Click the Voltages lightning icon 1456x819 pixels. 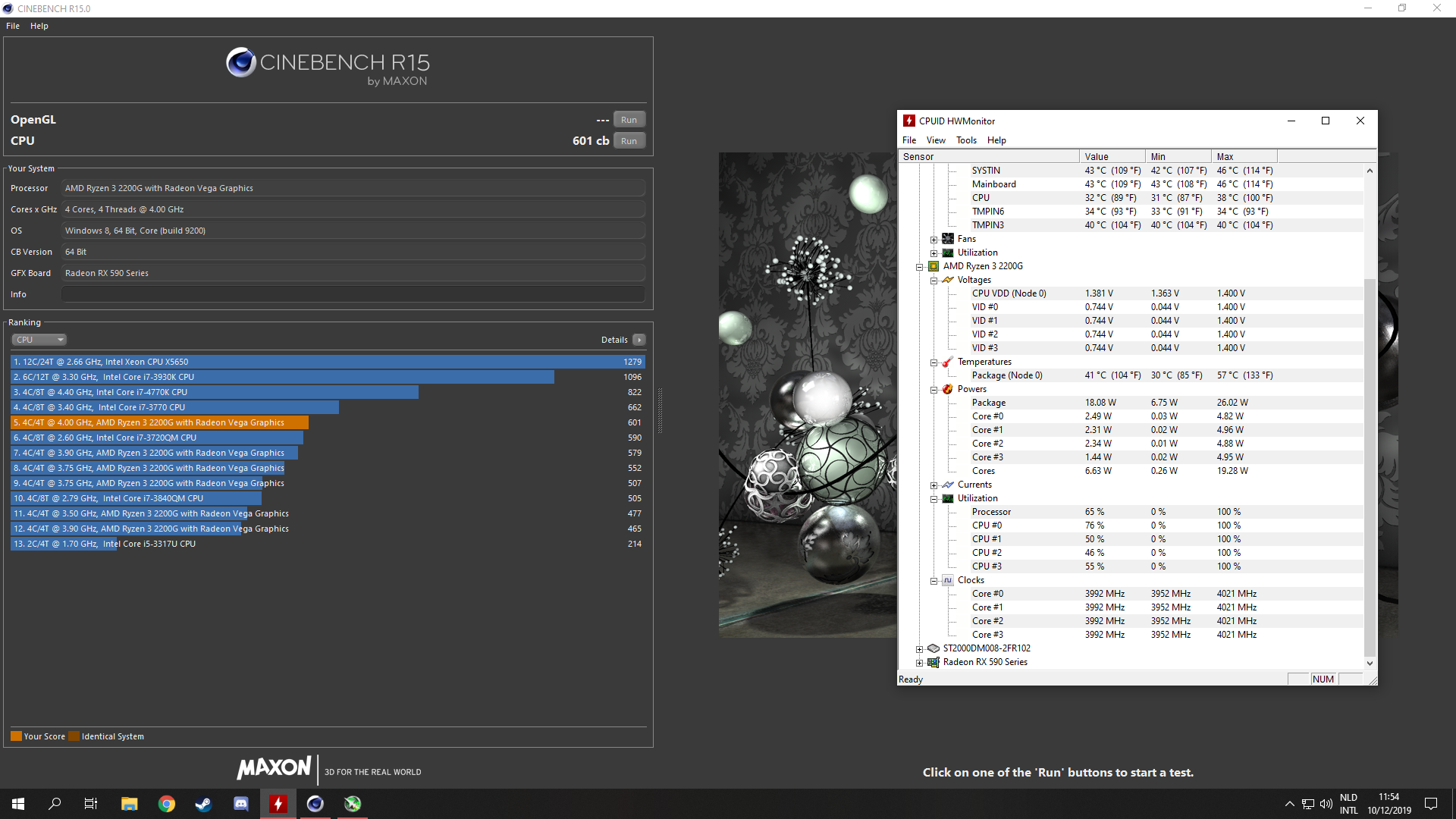(948, 280)
